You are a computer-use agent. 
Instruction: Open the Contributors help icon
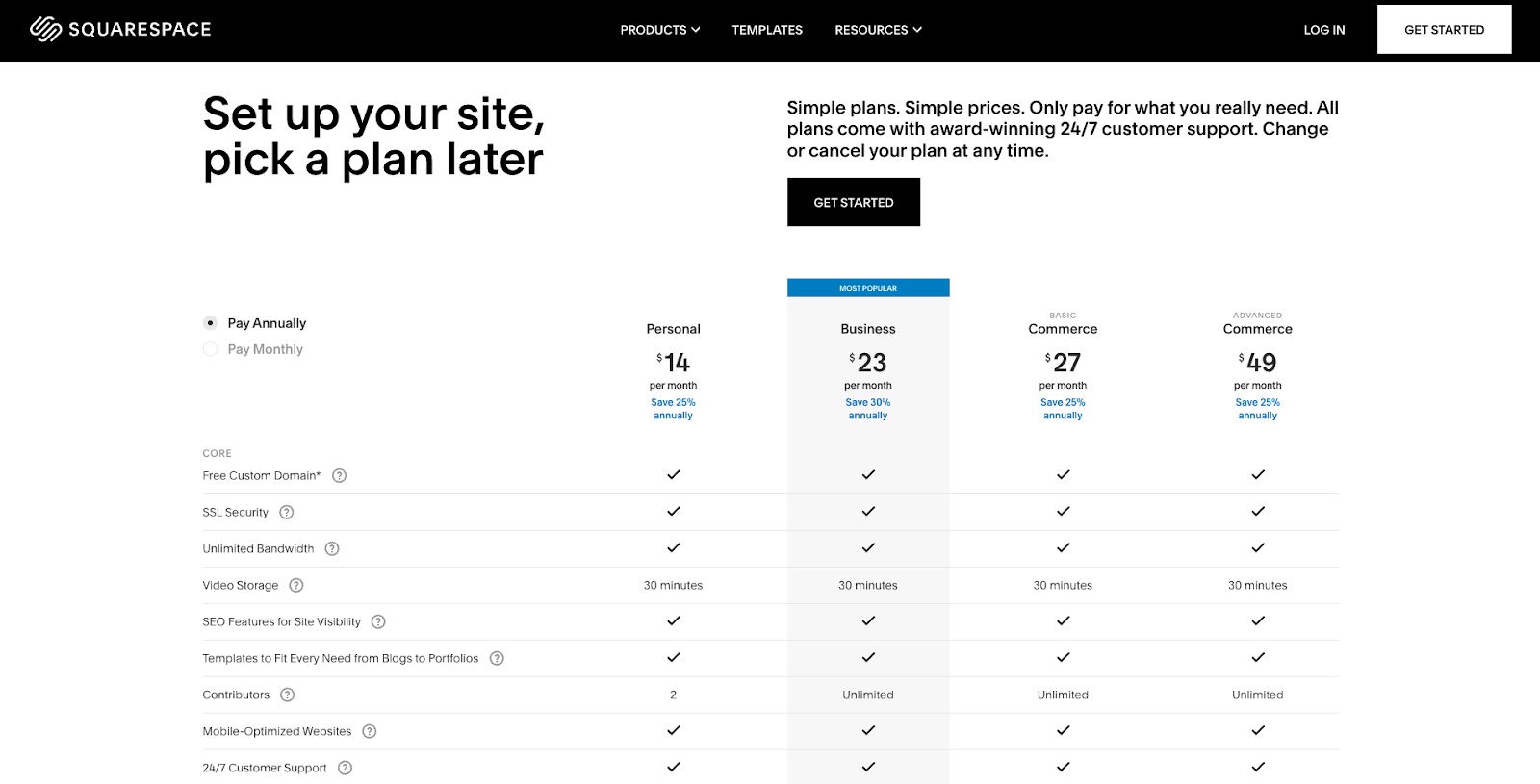287,695
